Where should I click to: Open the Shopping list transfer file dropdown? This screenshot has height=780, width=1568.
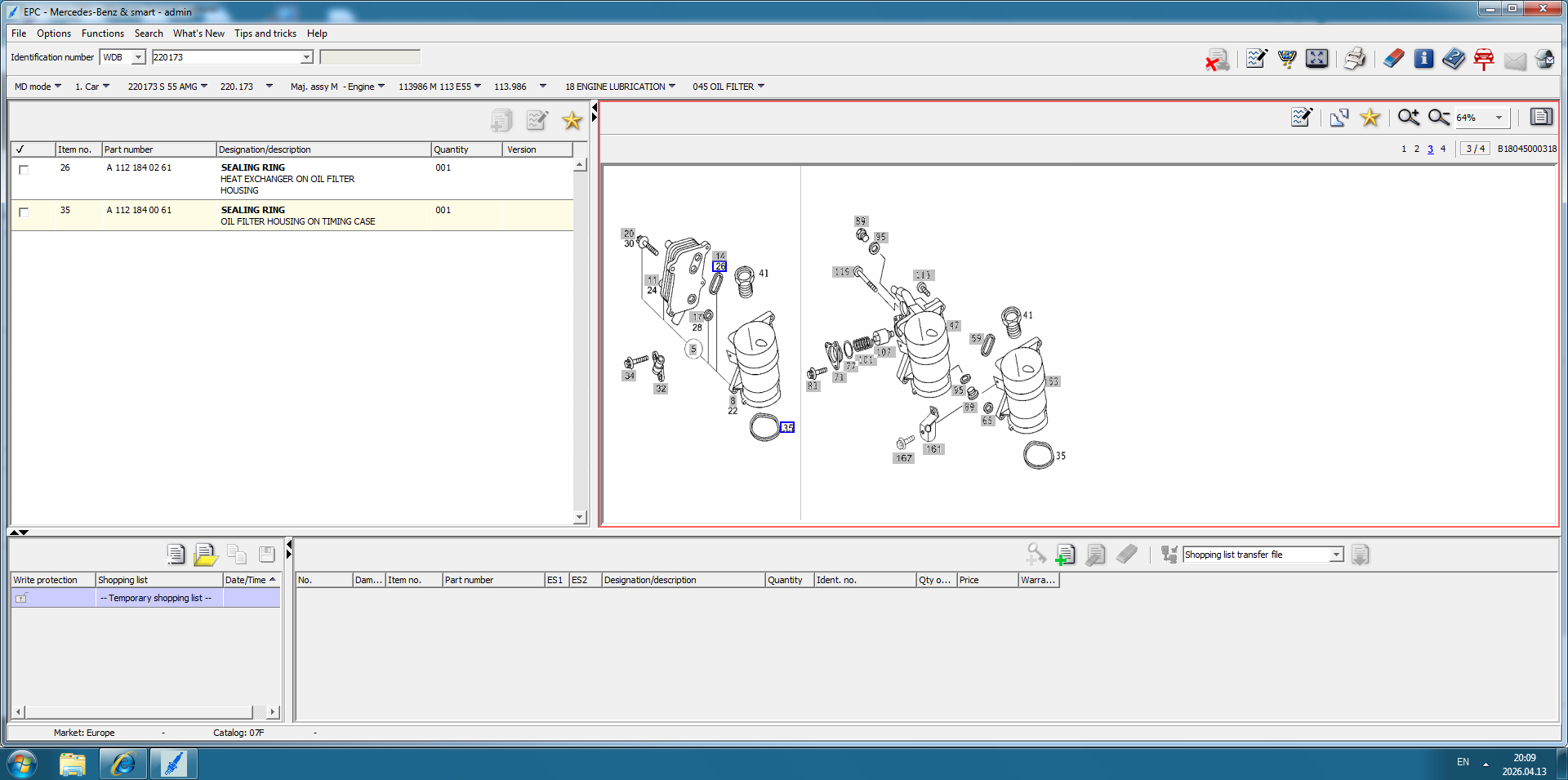click(x=1337, y=555)
